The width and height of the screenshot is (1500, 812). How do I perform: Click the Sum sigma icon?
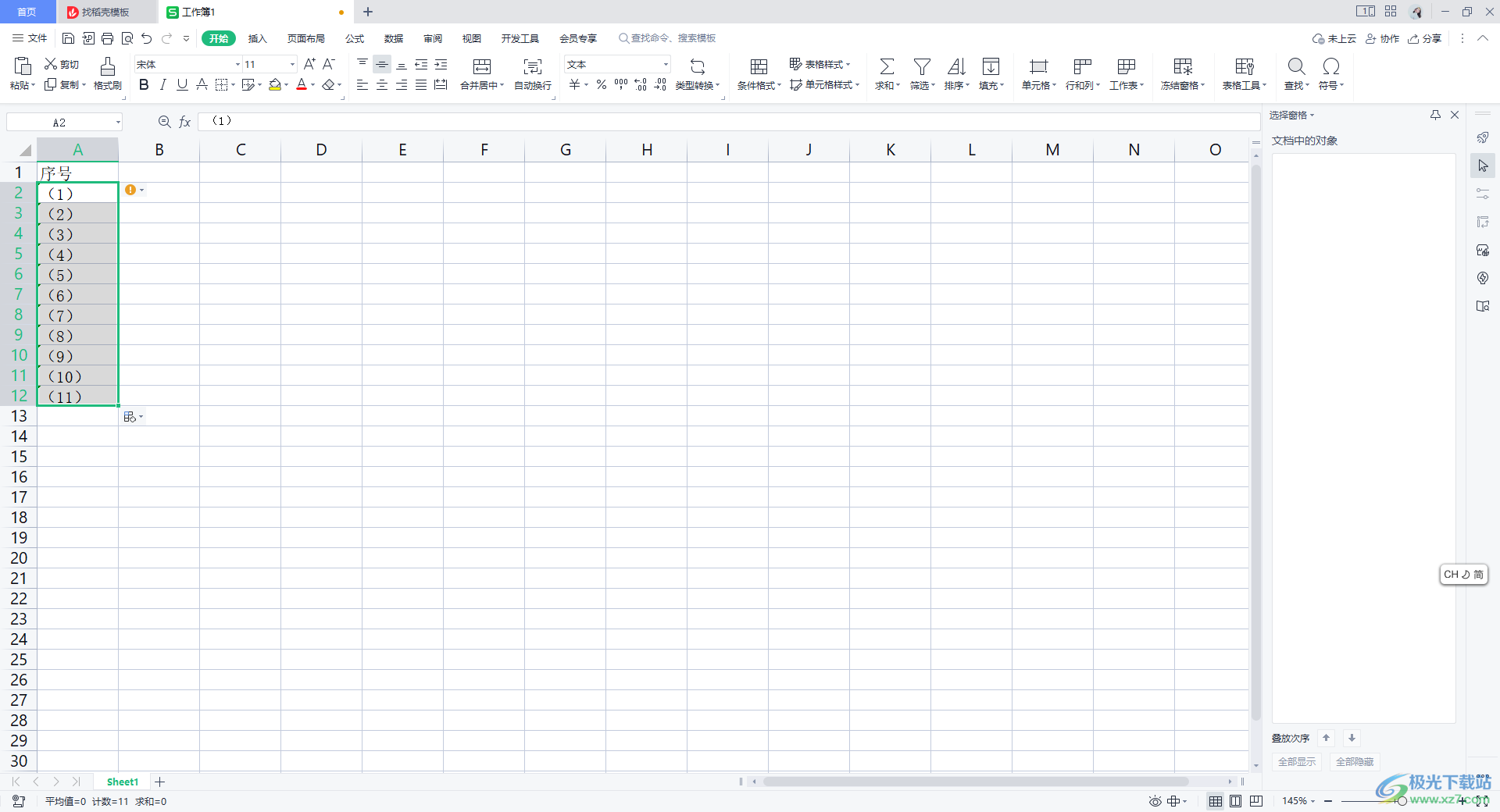(x=887, y=66)
